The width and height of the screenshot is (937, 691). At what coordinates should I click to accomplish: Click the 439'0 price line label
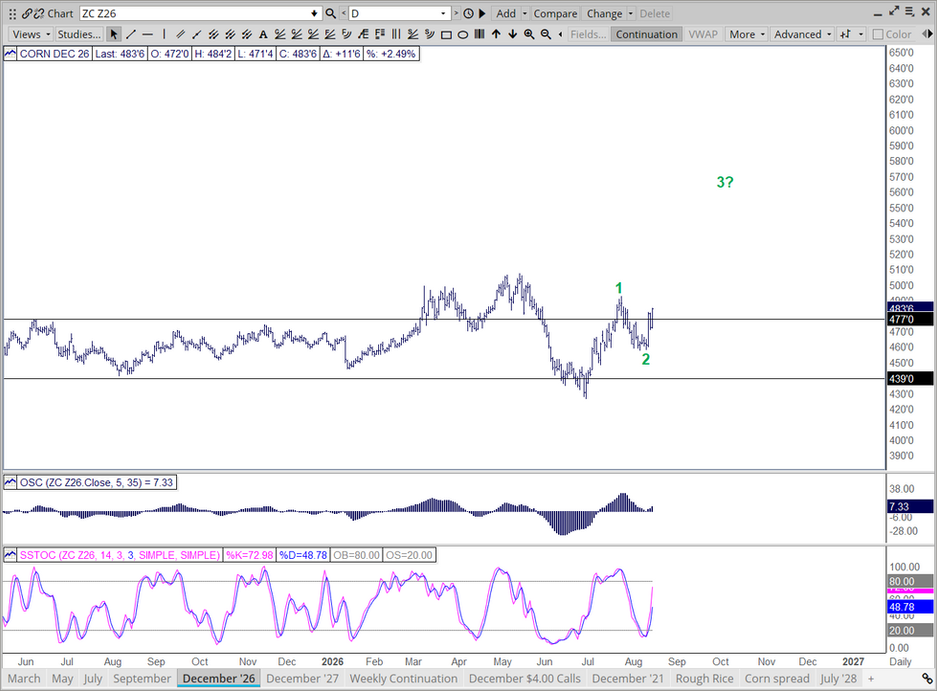911,378
